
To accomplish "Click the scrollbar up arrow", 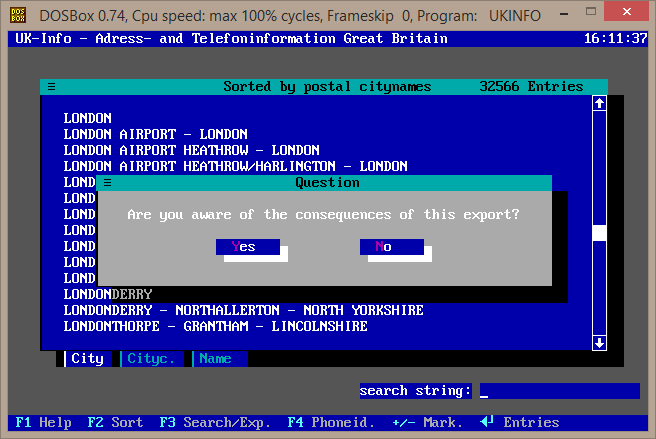I will click(x=600, y=103).
